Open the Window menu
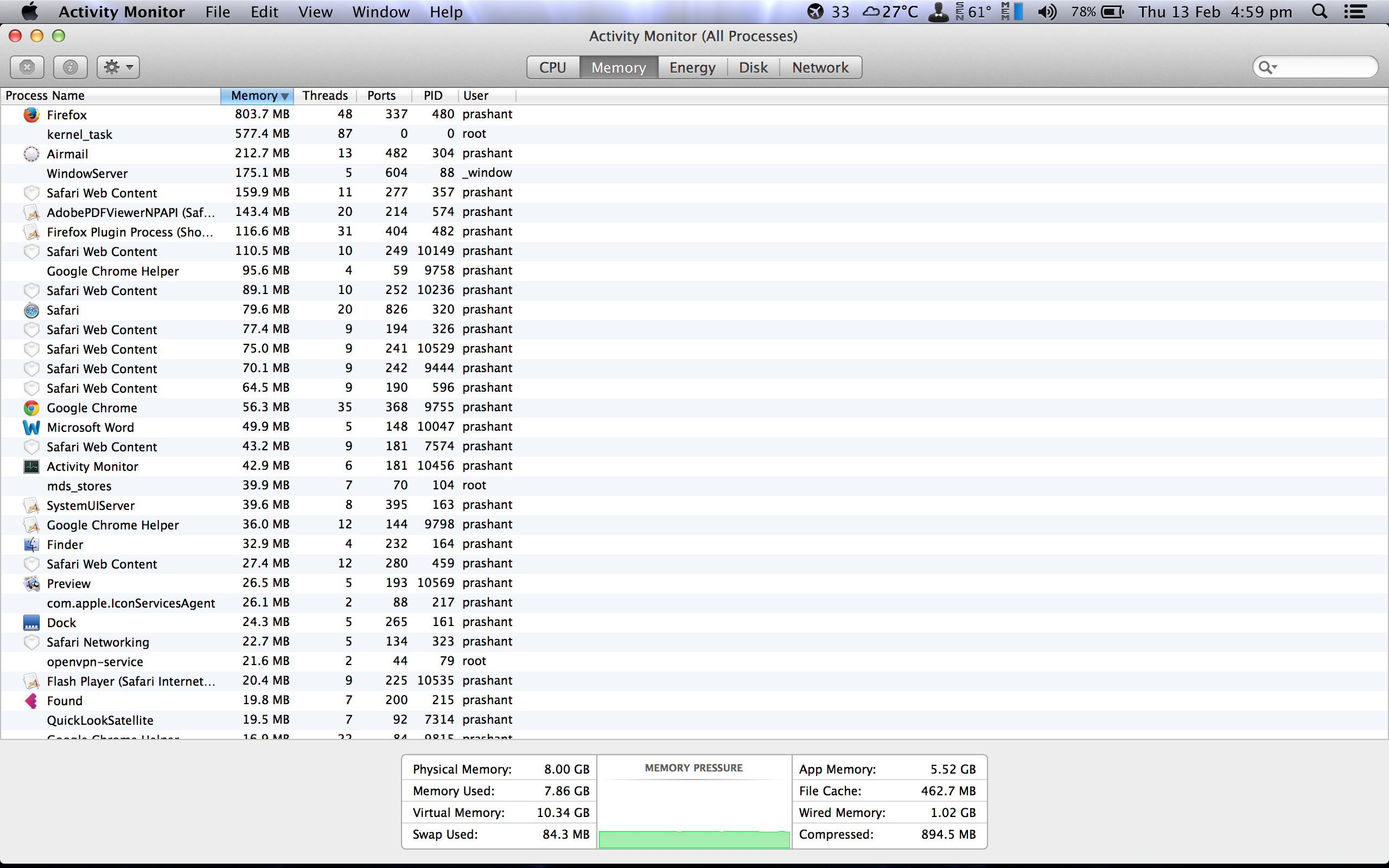This screenshot has width=1389, height=868. click(x=381, y=11)
